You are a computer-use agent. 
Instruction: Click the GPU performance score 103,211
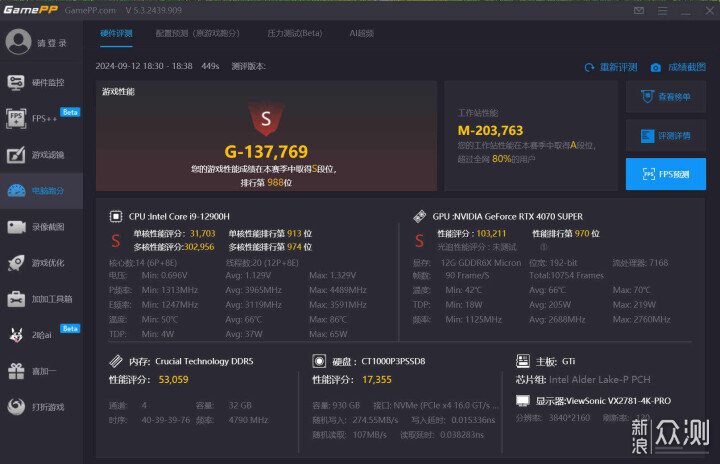(491, 233)
